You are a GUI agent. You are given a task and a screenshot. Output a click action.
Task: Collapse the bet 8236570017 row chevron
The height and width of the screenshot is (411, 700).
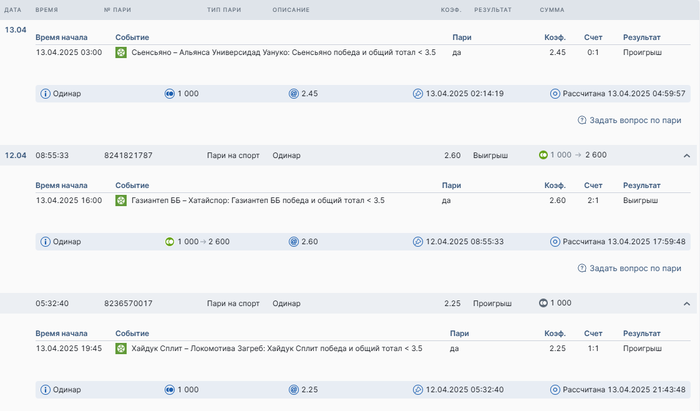(x=686, y=303)
